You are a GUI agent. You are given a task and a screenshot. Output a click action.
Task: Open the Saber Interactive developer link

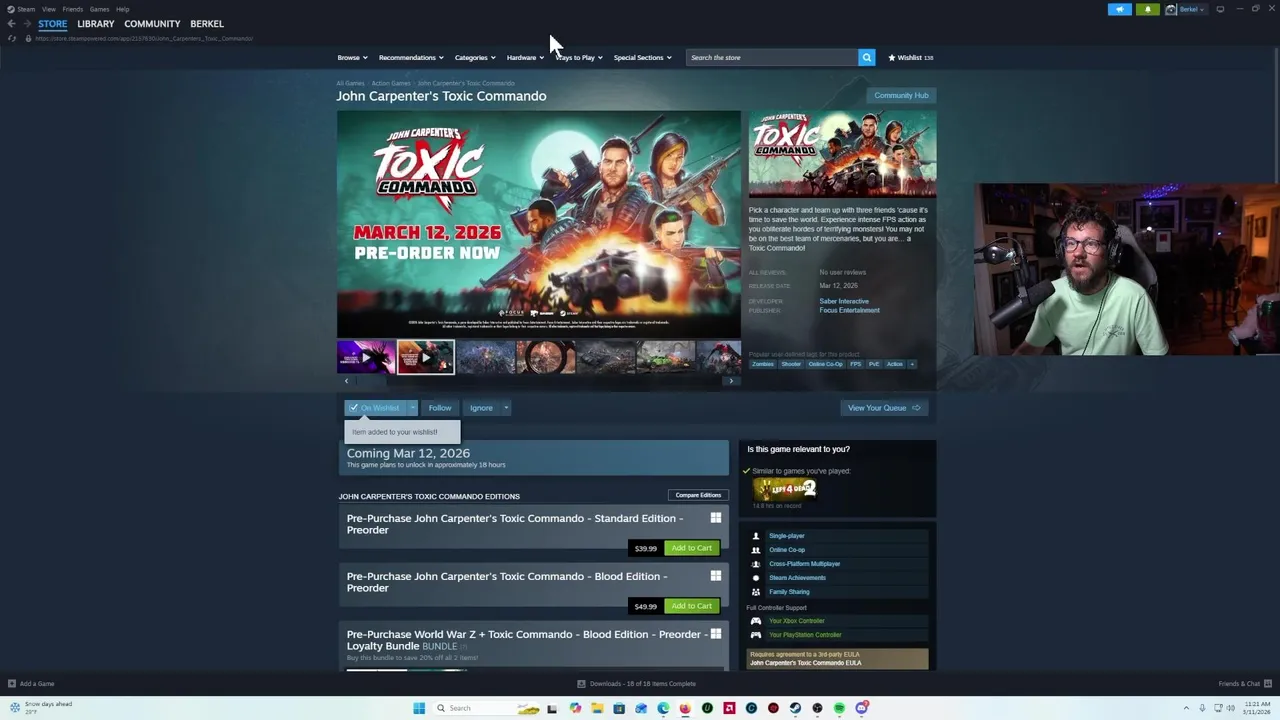click(x=844, y=301)
